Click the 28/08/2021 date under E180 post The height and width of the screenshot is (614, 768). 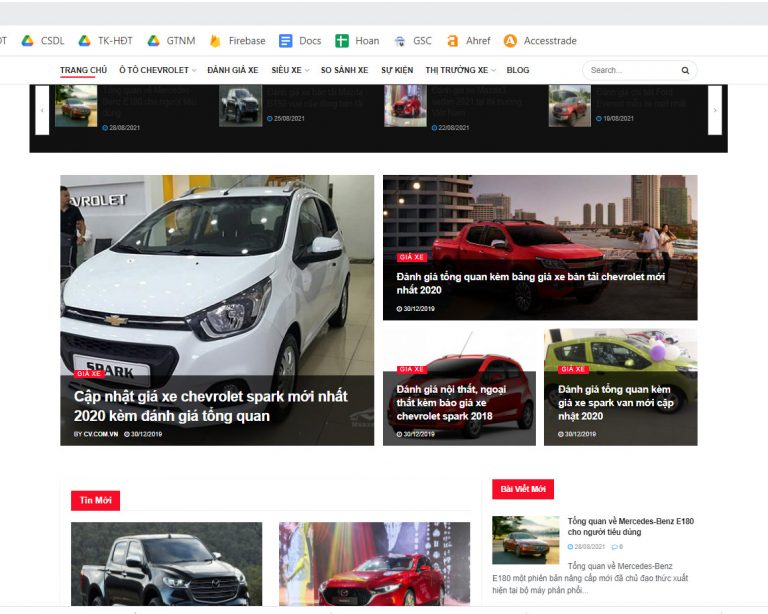(x=586, y=547)
